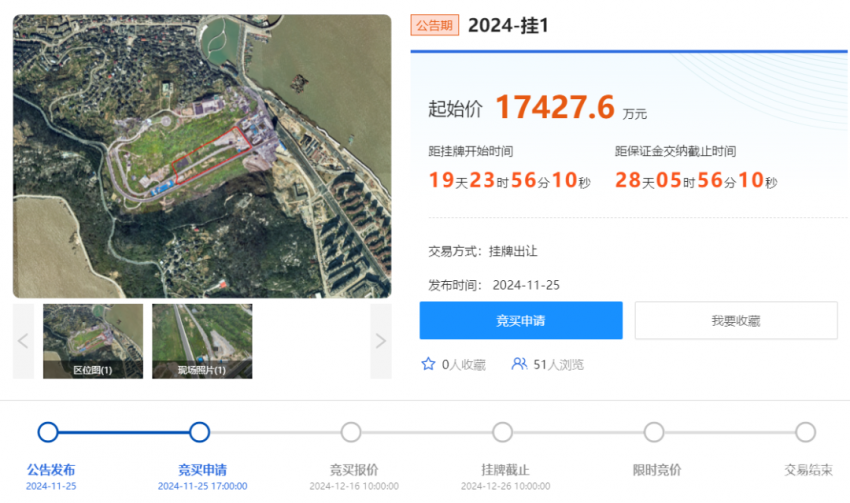Click the 竞买报价 timeline circle

pyautogui.click(x=351, y=432)
